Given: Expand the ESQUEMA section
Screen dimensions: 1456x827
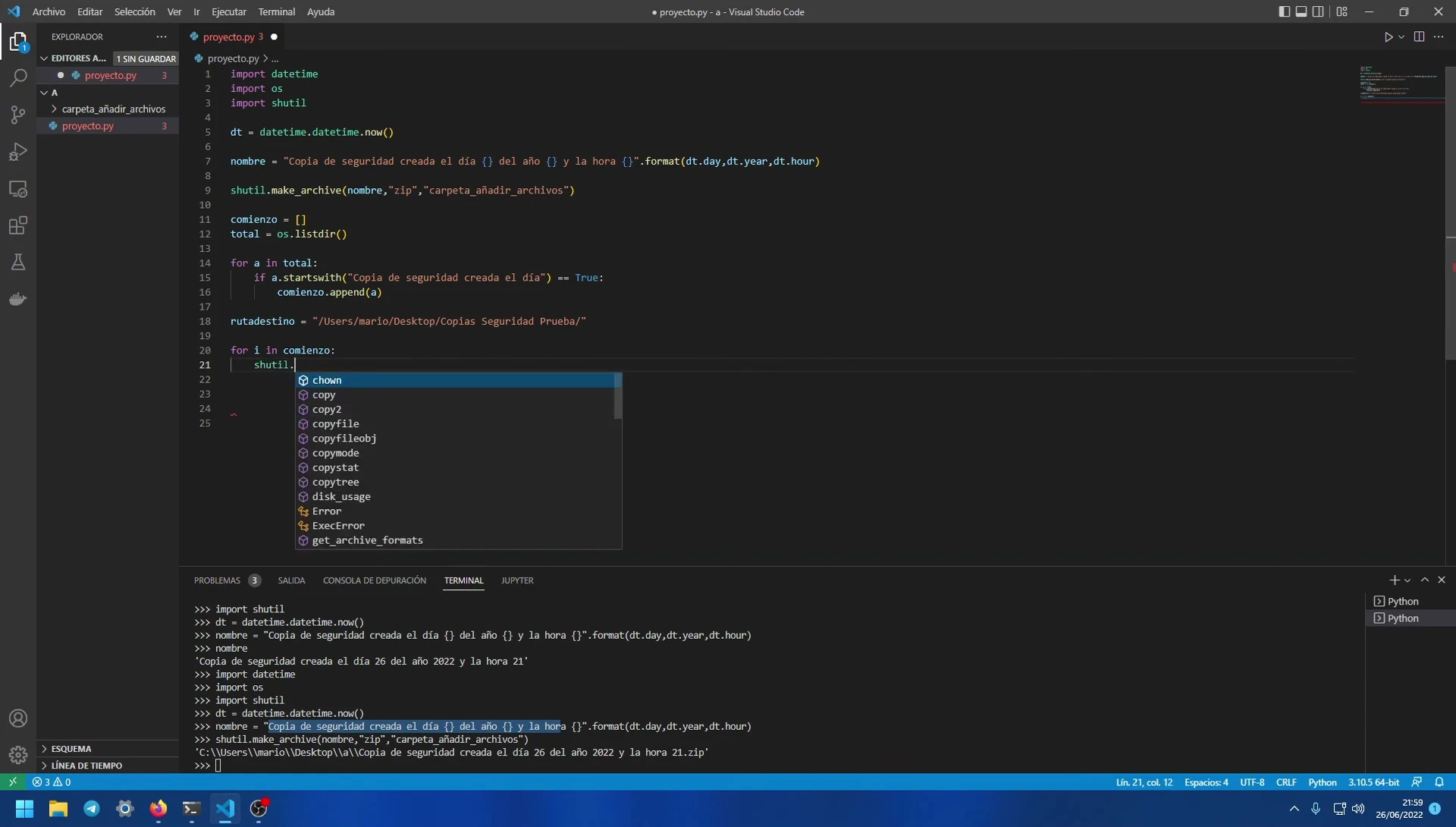Looking at the screenshot, I should click(71, 748).
